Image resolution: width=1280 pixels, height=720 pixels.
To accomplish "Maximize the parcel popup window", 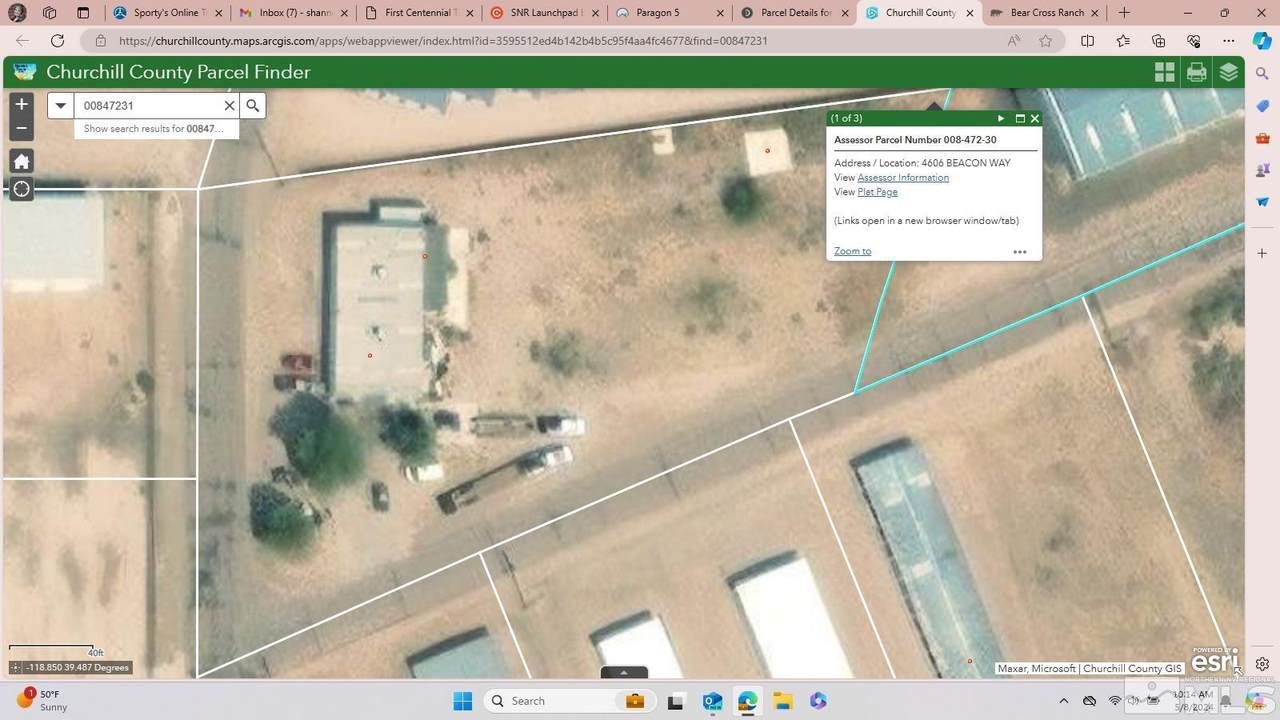I will pyautogui.click(x=1019, y=118).
